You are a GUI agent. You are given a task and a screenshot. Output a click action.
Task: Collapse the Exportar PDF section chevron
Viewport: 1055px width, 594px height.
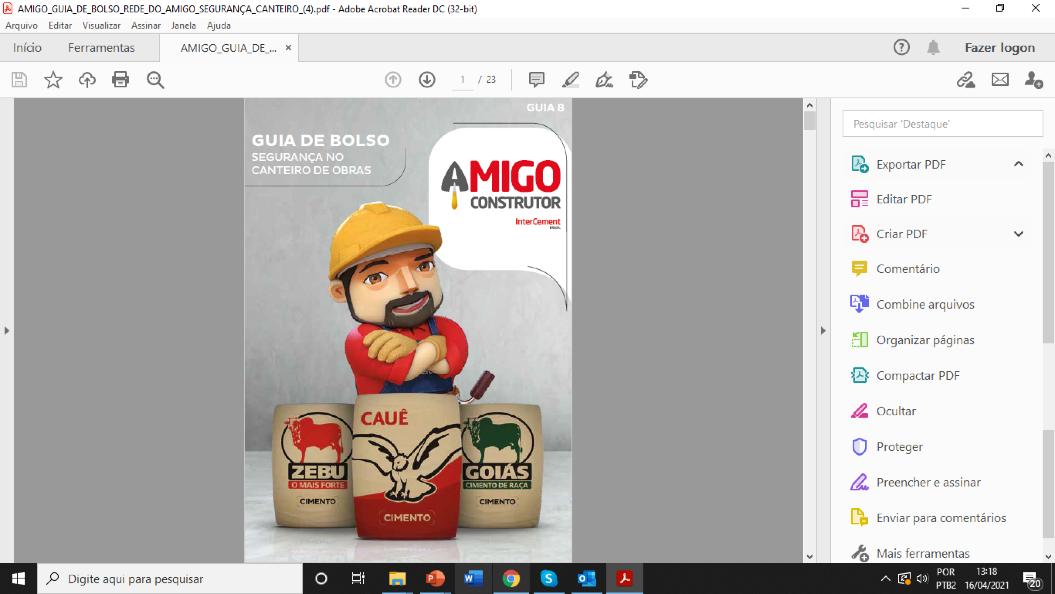[1019, 163]
